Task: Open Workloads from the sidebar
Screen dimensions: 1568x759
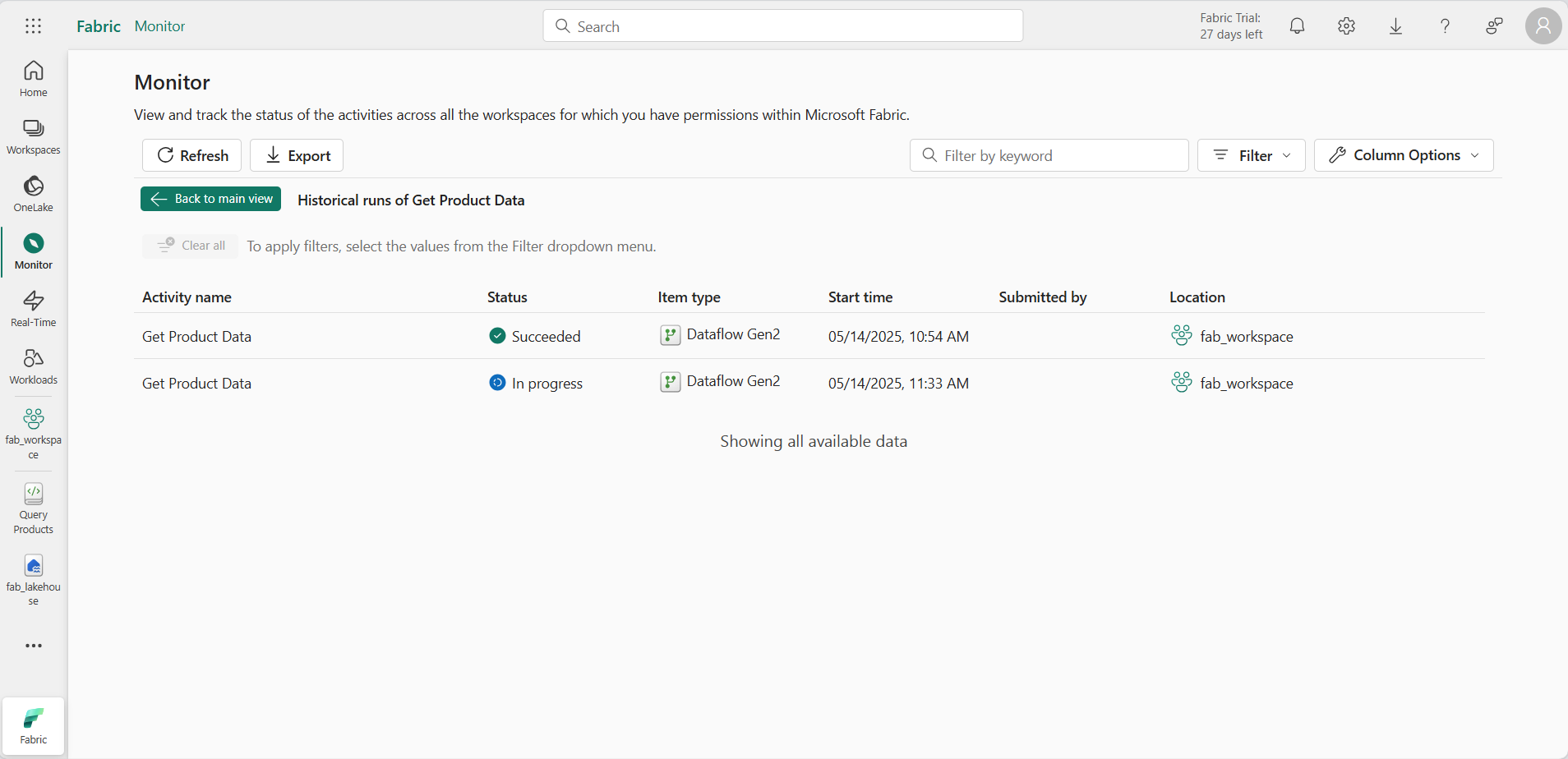Action: coord(34,366)
